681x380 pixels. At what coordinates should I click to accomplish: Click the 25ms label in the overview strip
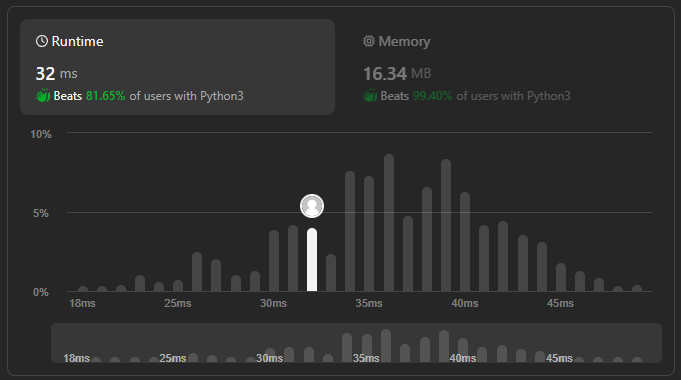172,358
